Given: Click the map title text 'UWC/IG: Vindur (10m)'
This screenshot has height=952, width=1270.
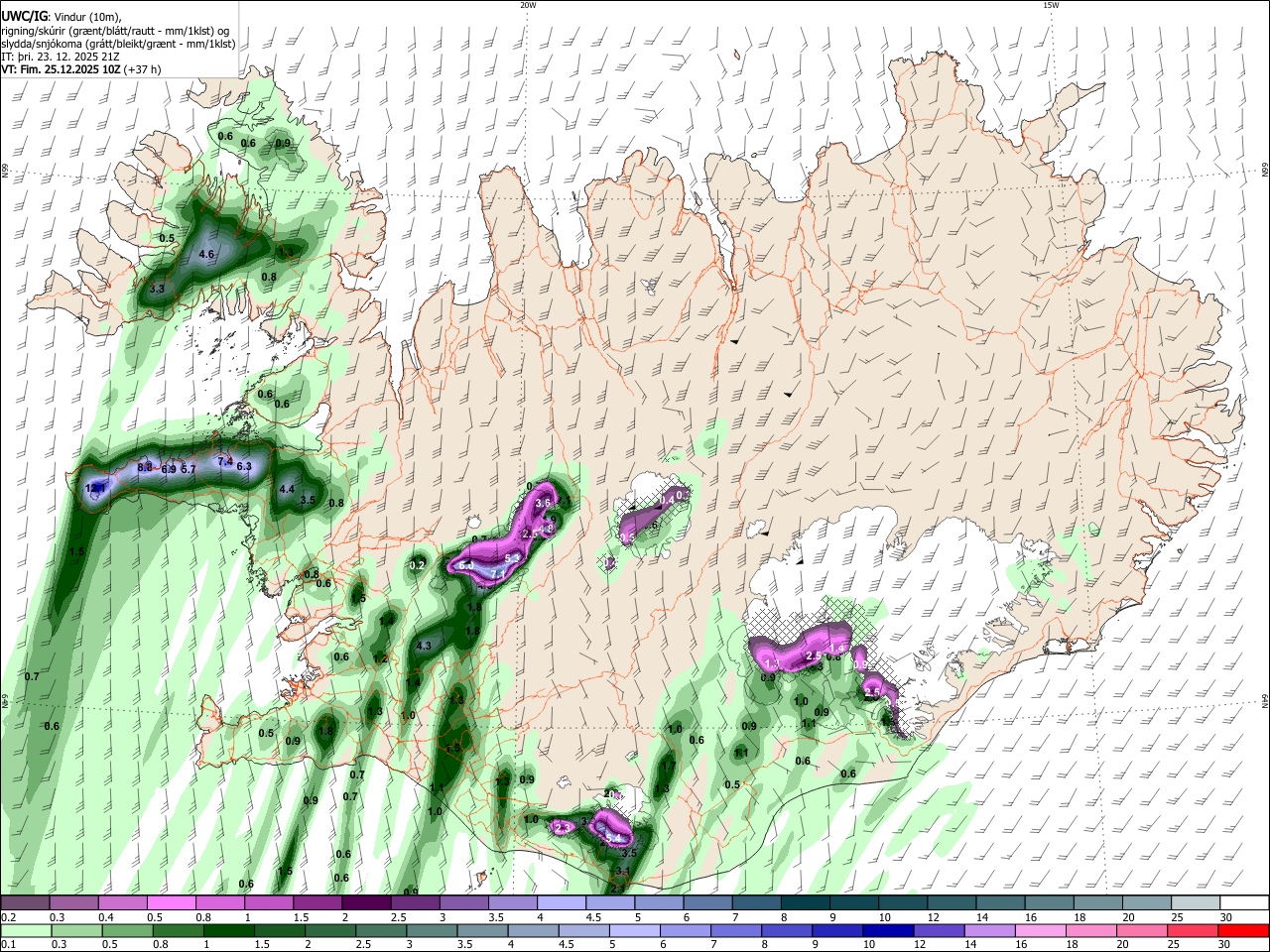Looking at the screenshot, I should (x=61, y=16).
